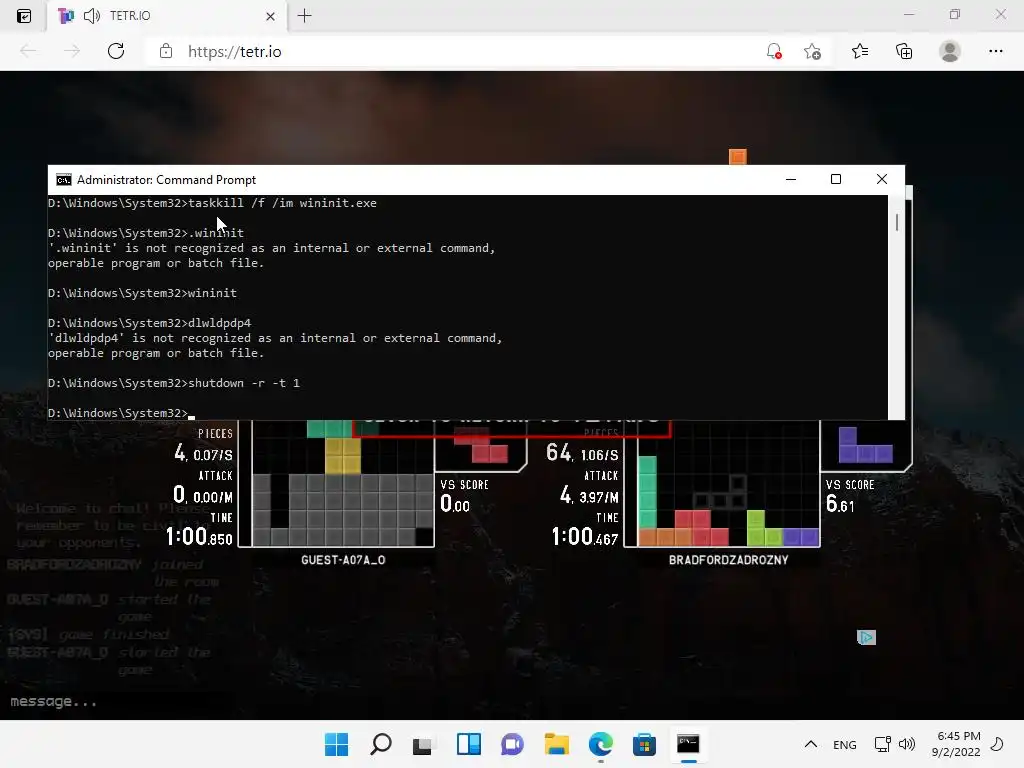Click the padlock site info icon

click(166, 51)
